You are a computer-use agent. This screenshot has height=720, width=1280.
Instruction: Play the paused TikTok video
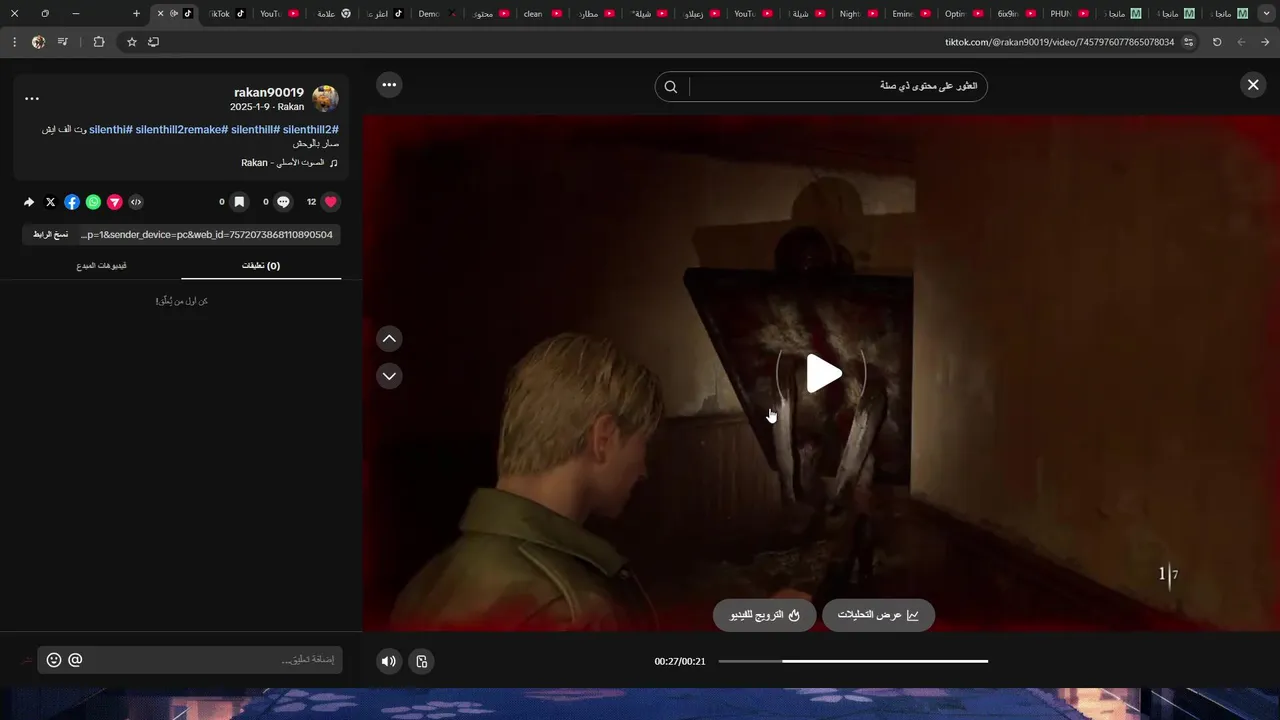(x=823, y=373)
